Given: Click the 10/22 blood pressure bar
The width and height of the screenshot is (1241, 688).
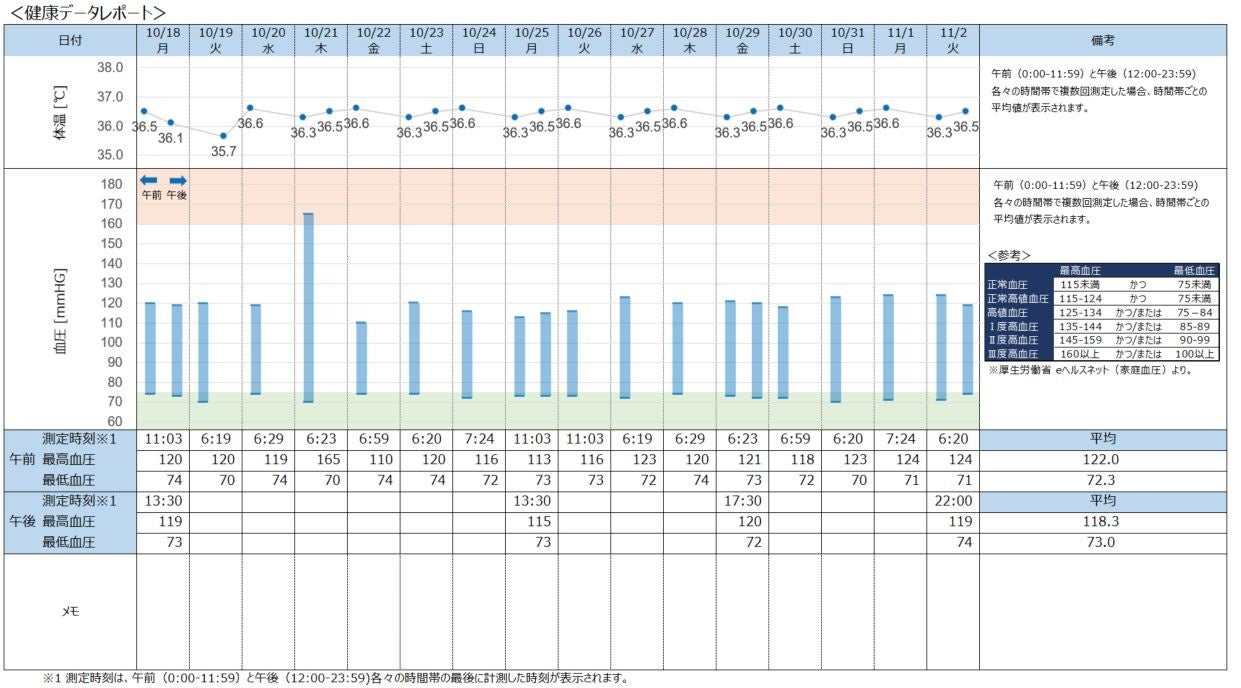Looking at the screenshot, I should tap(361, 358).
